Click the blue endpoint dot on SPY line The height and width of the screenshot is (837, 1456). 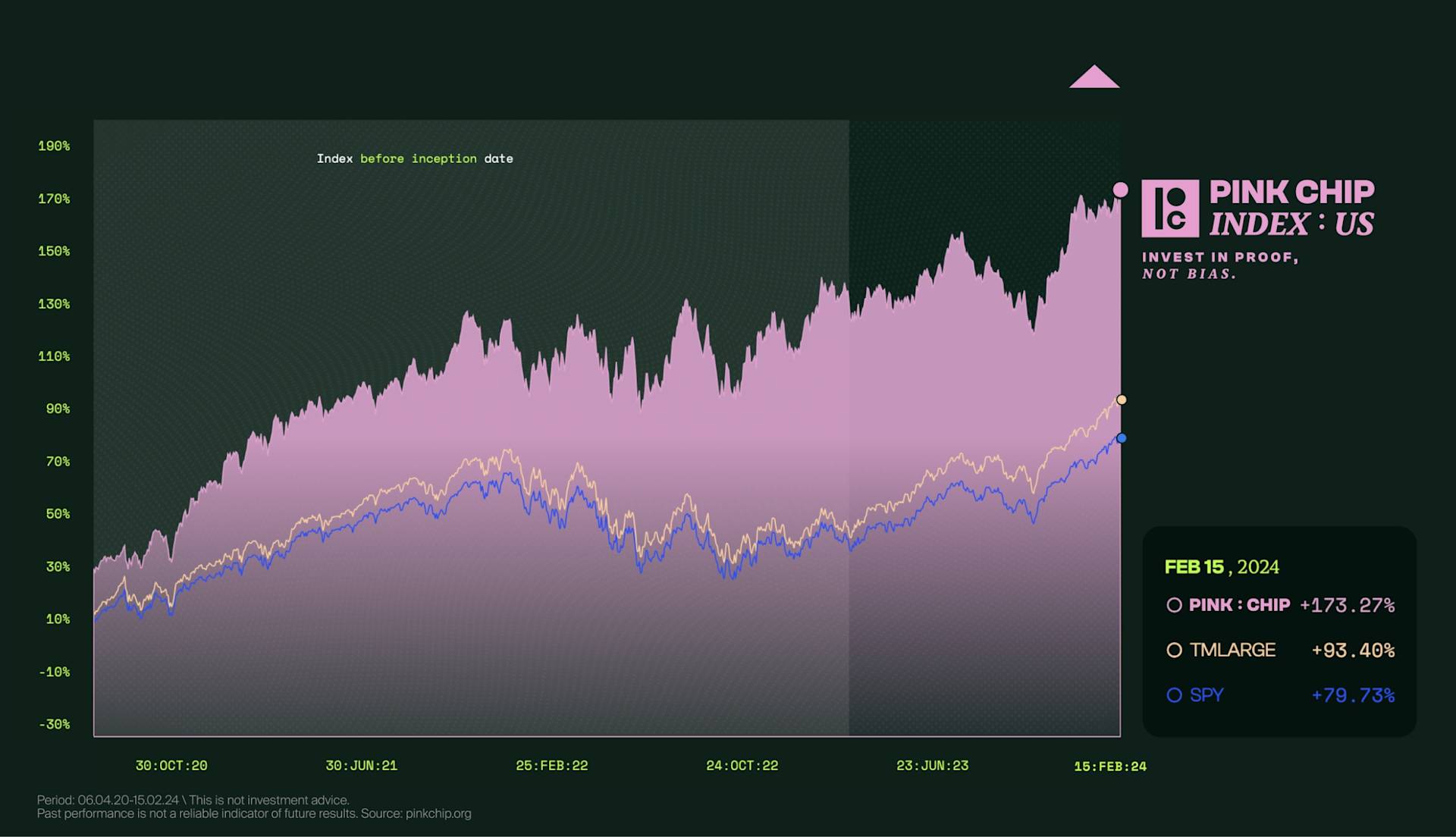click(x=1120, y=437)
